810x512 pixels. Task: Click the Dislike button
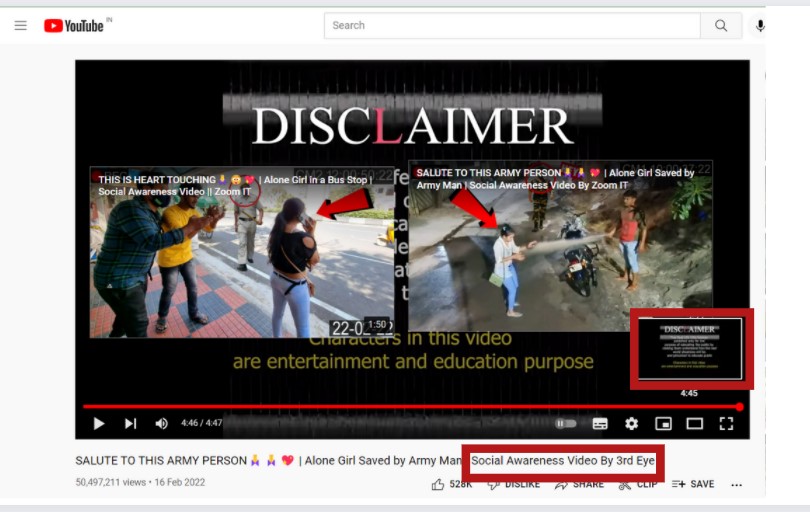point(512,484)
